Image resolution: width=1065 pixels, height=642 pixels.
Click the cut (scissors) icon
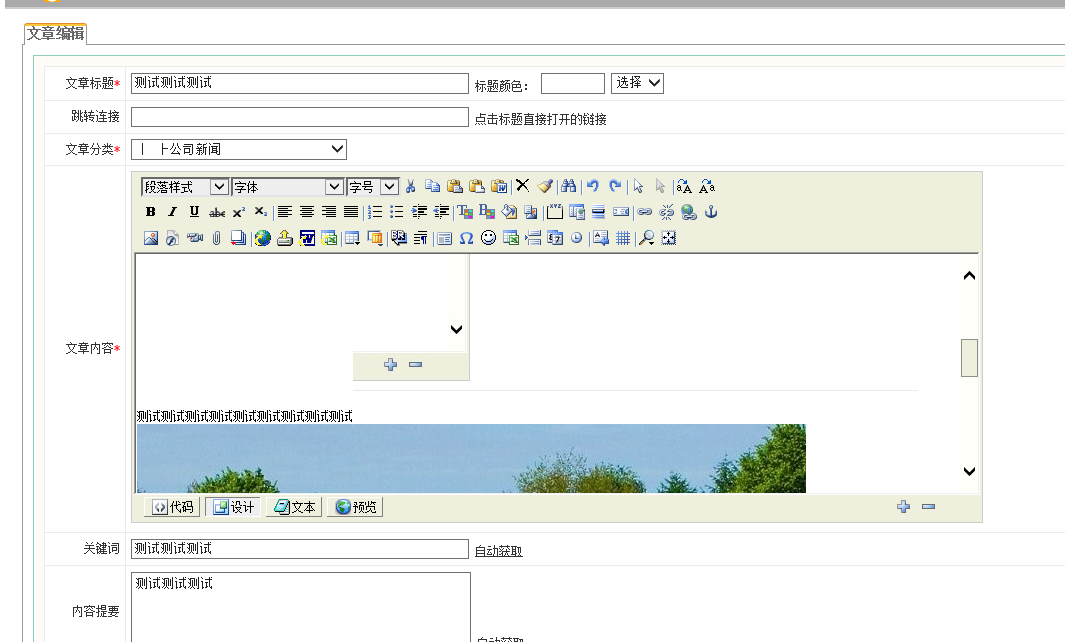tap(411, 186)
